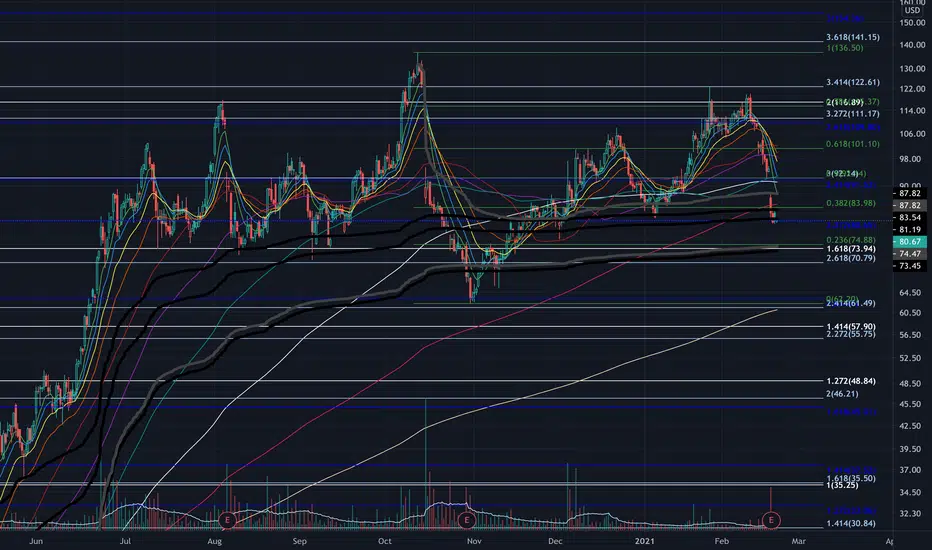This screenshot has width=932, height=550.
Task: Click the 60.50 price scale tick
Action: pos(912,313)
